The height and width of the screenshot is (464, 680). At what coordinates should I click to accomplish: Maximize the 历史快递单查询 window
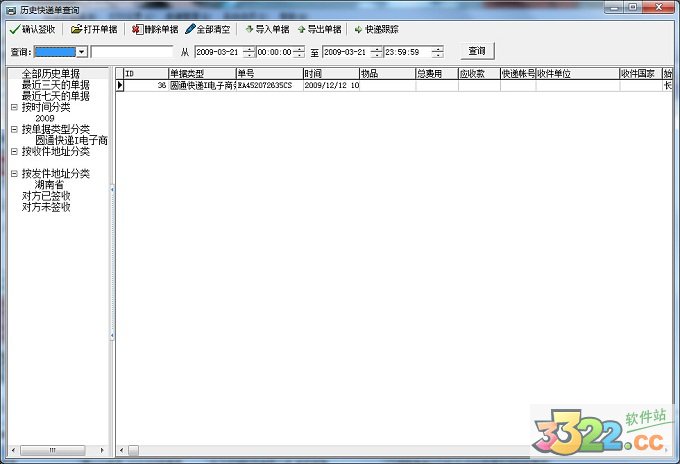633,7
